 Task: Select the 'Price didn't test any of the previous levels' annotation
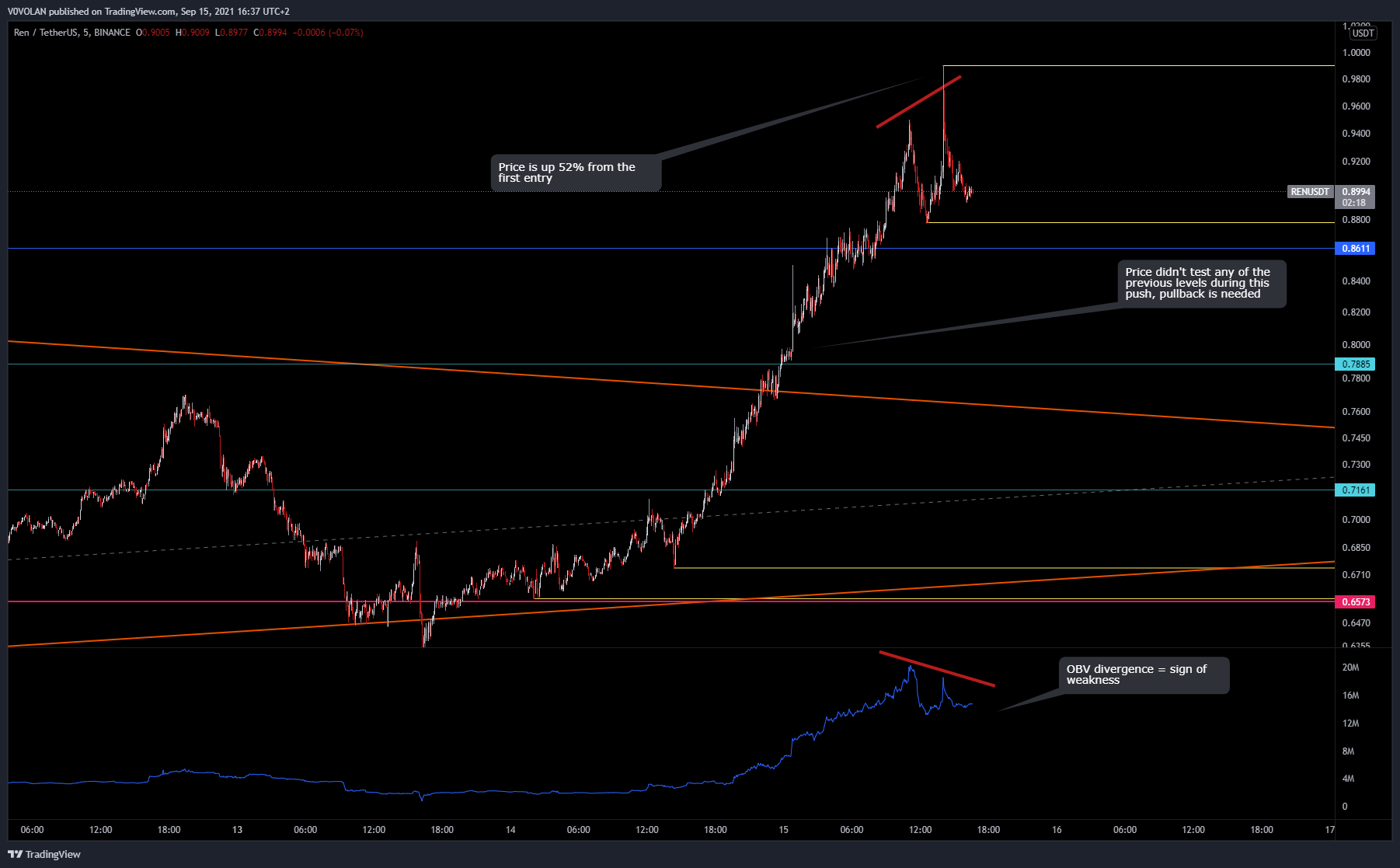[1202, 284]
